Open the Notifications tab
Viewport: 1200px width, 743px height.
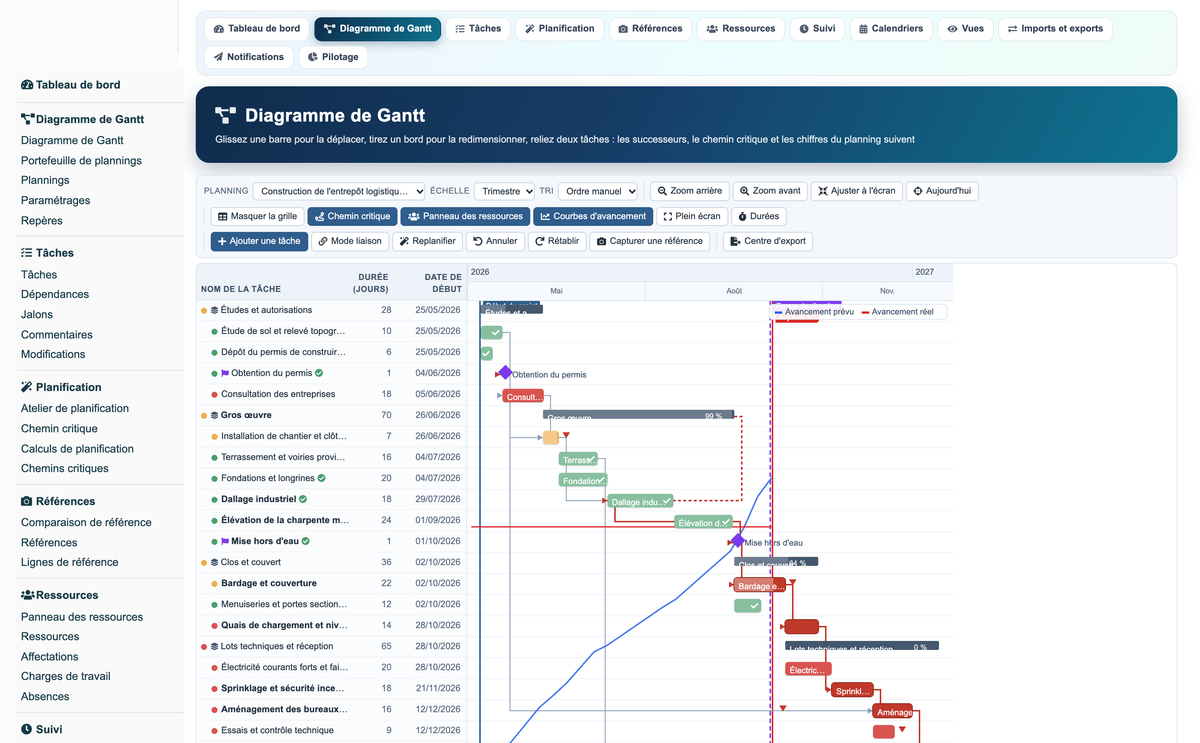tap(249, 57)
